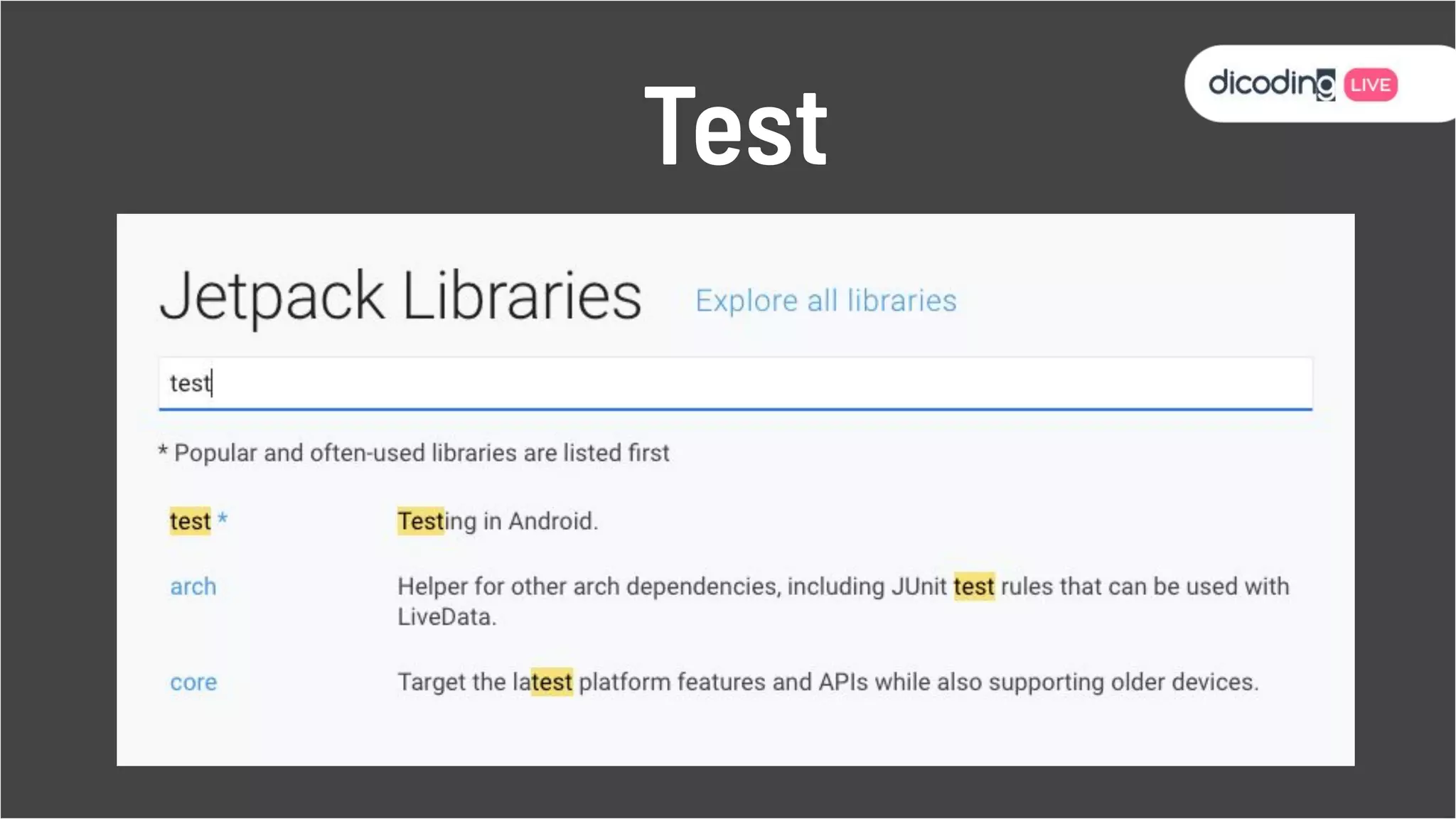Screen dimensions: 1456x819
Task: Open the arch library link
Action: tap(193, 587)
